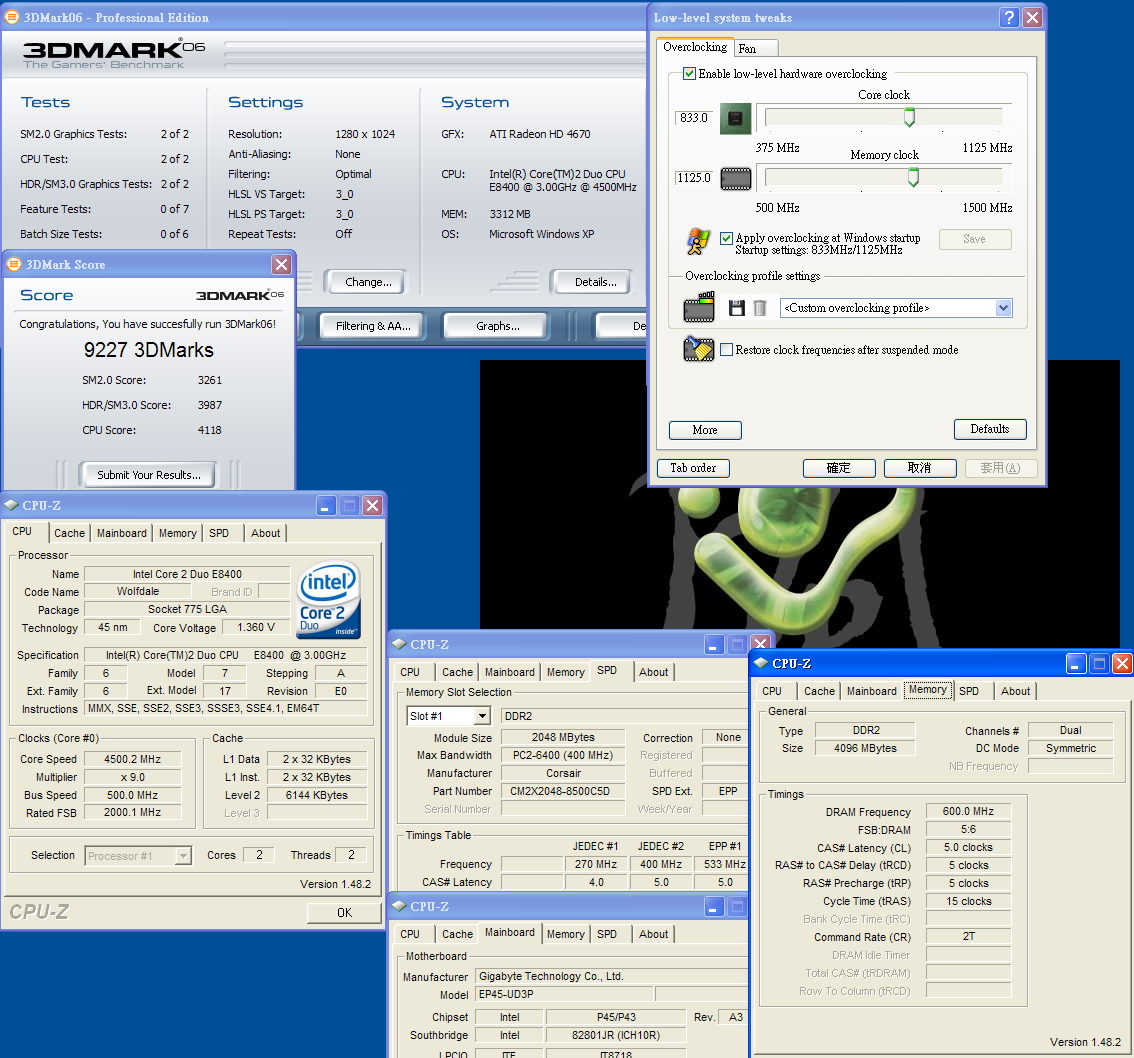Switch to the About tab in CPU-Z processor window
The width and height of the screenshot is (1134, 1058).
[265, 533]
